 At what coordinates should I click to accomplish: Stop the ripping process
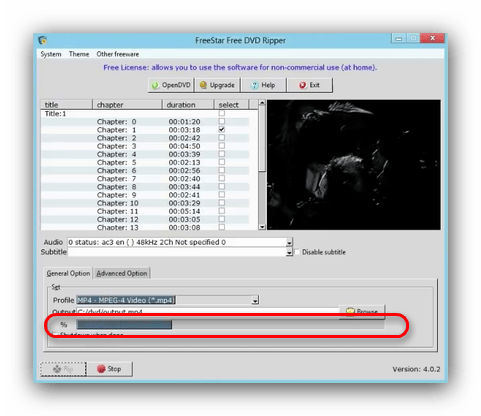pyautogui.click(x=110, y=369)
